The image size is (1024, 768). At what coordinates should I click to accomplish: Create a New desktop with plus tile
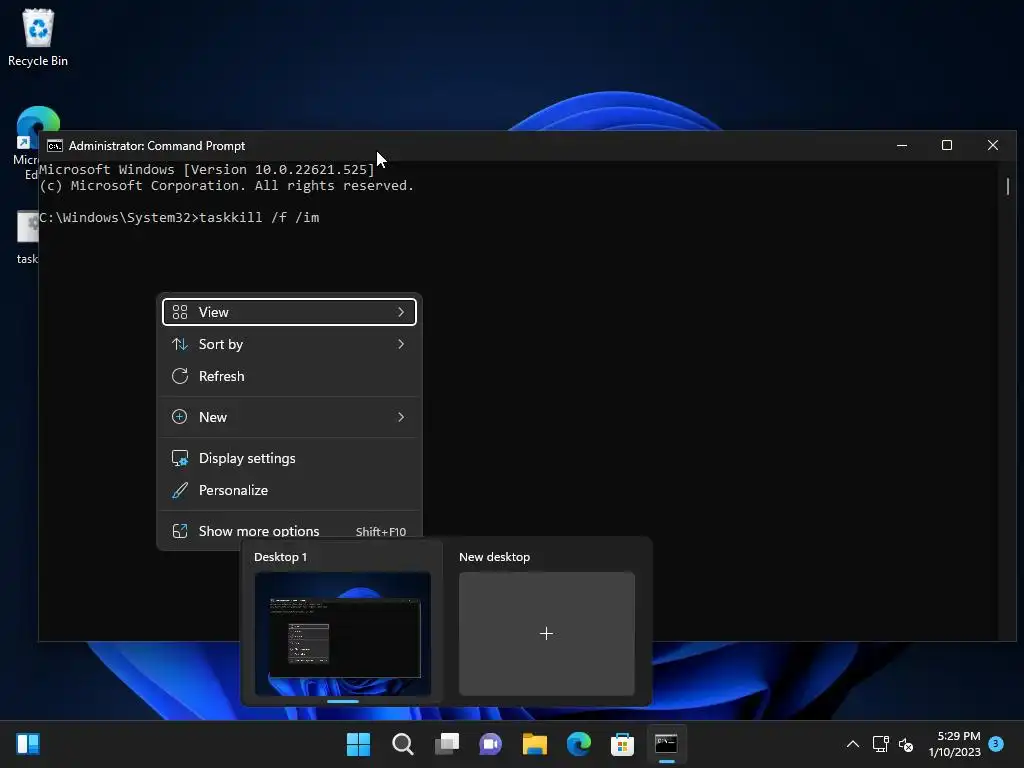(547, 634)
